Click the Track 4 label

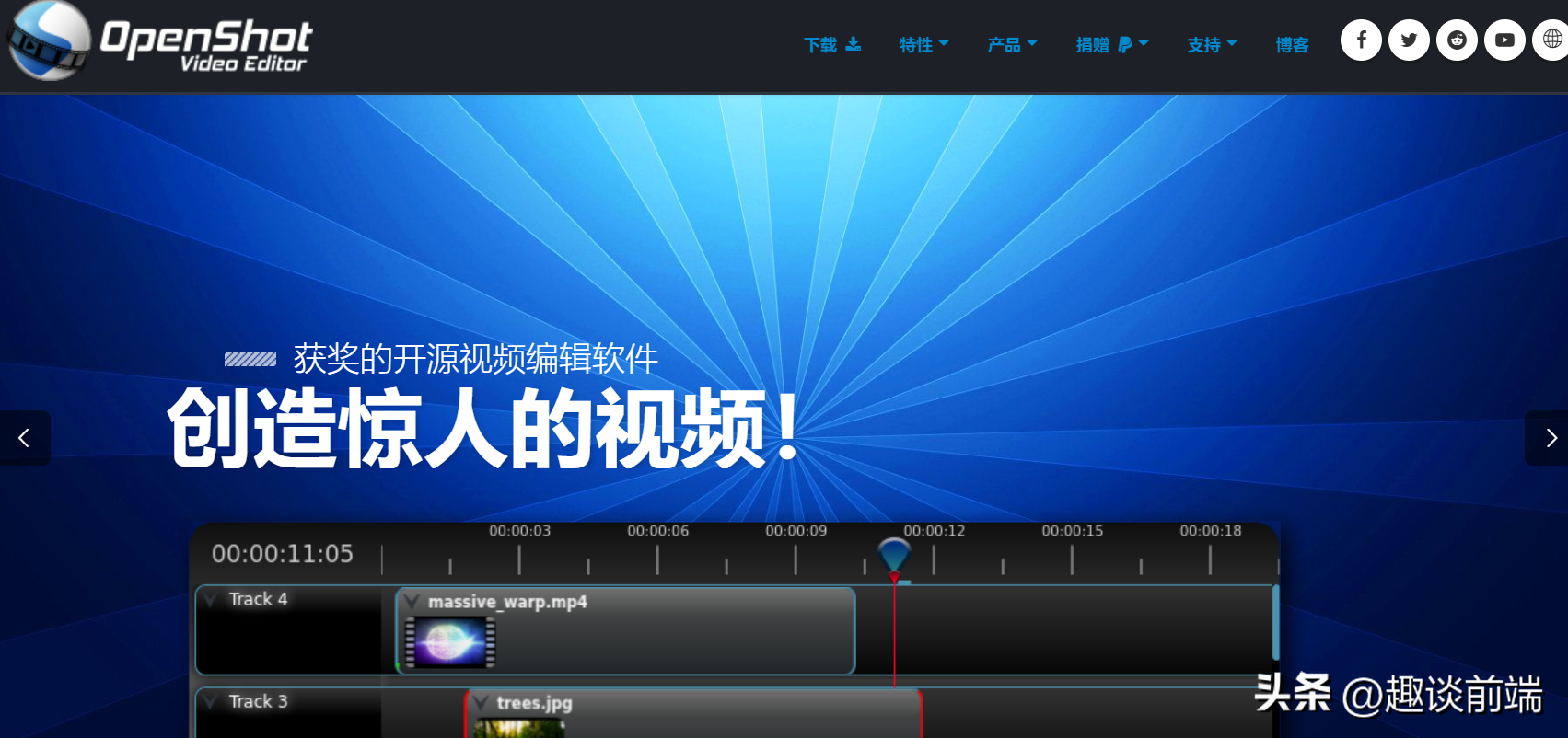tap(258, 599)
